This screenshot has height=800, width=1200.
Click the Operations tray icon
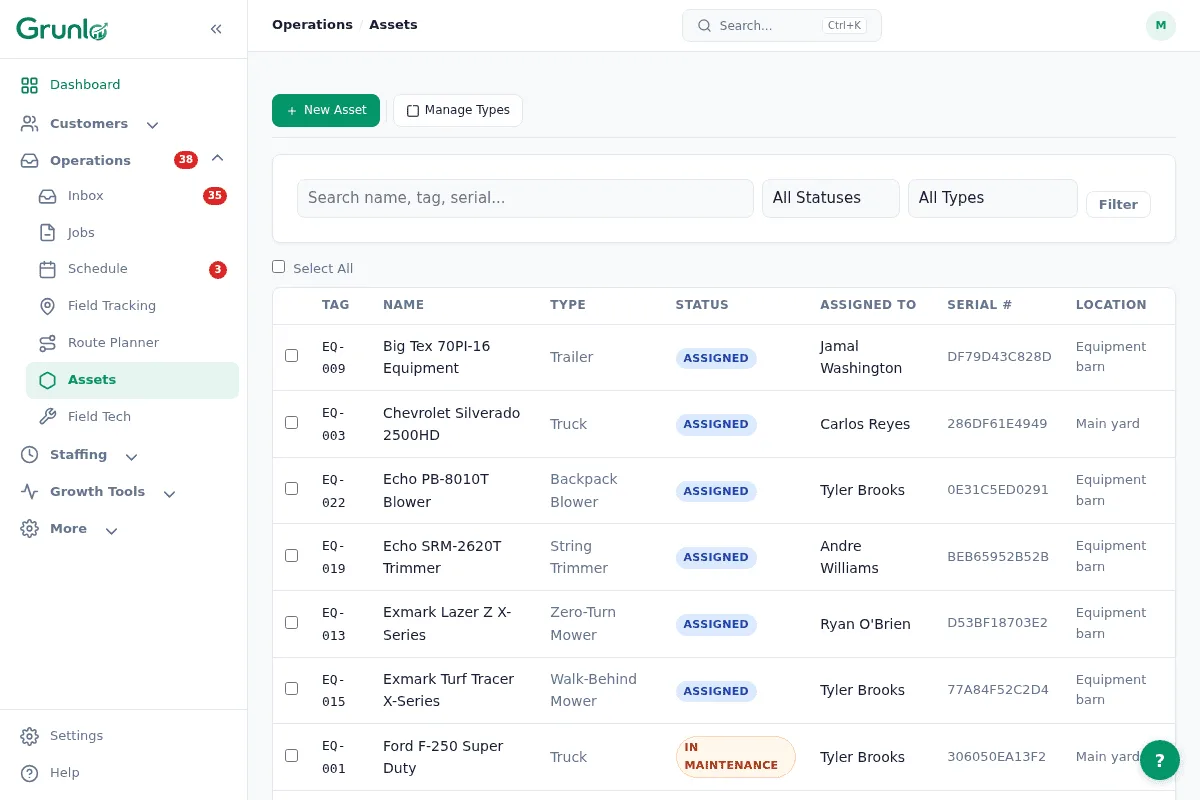tap(30, 160)
